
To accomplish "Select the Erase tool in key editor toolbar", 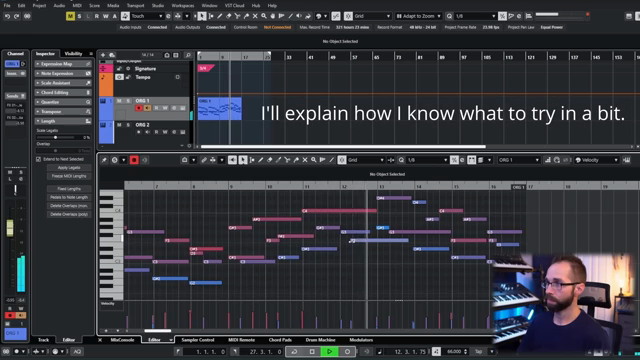I will (x=269, y=160).
